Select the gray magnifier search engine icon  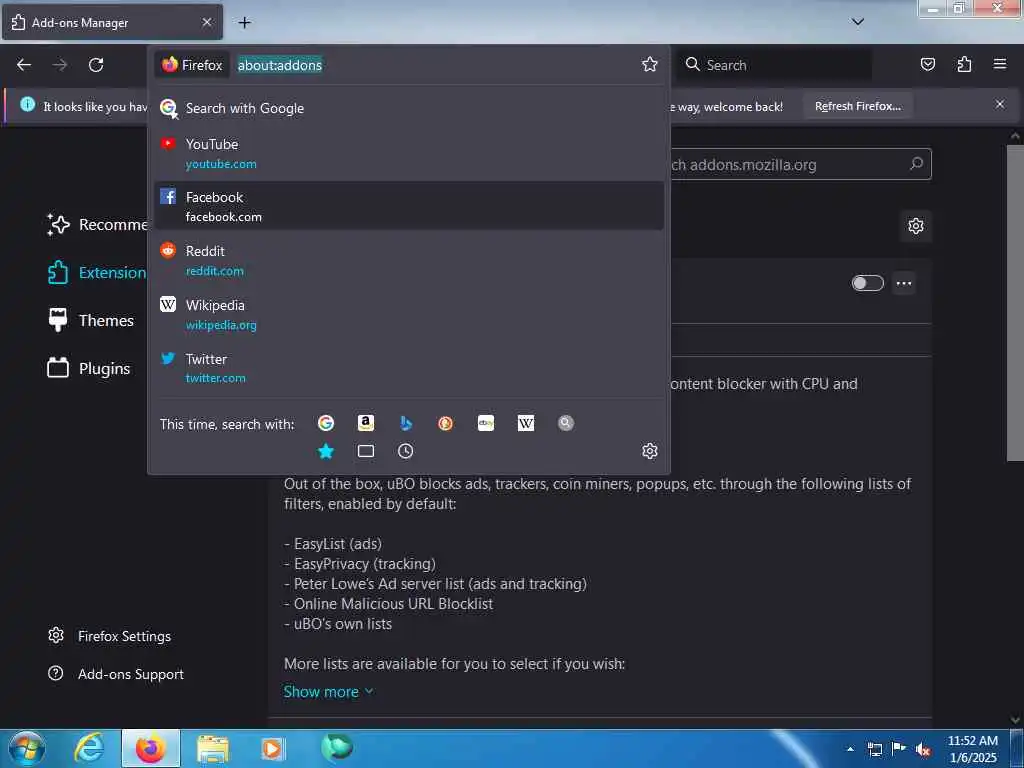coord(566,423)
